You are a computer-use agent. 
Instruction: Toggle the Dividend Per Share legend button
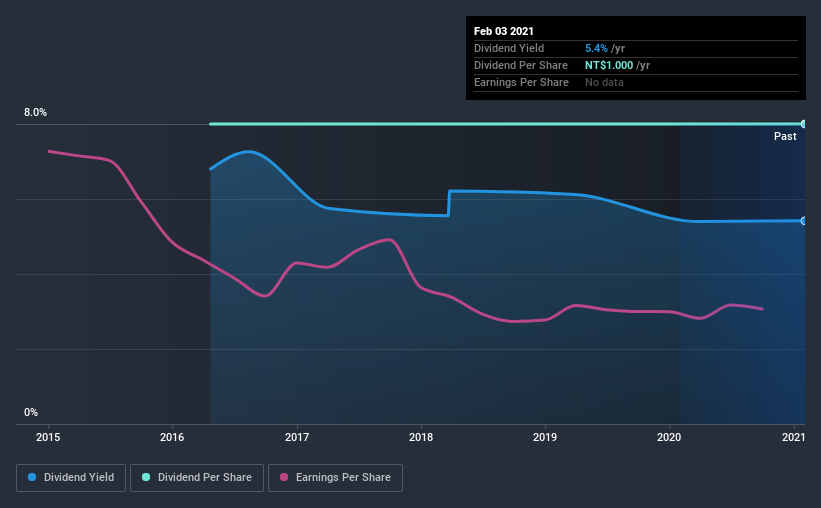pos(197,478)
